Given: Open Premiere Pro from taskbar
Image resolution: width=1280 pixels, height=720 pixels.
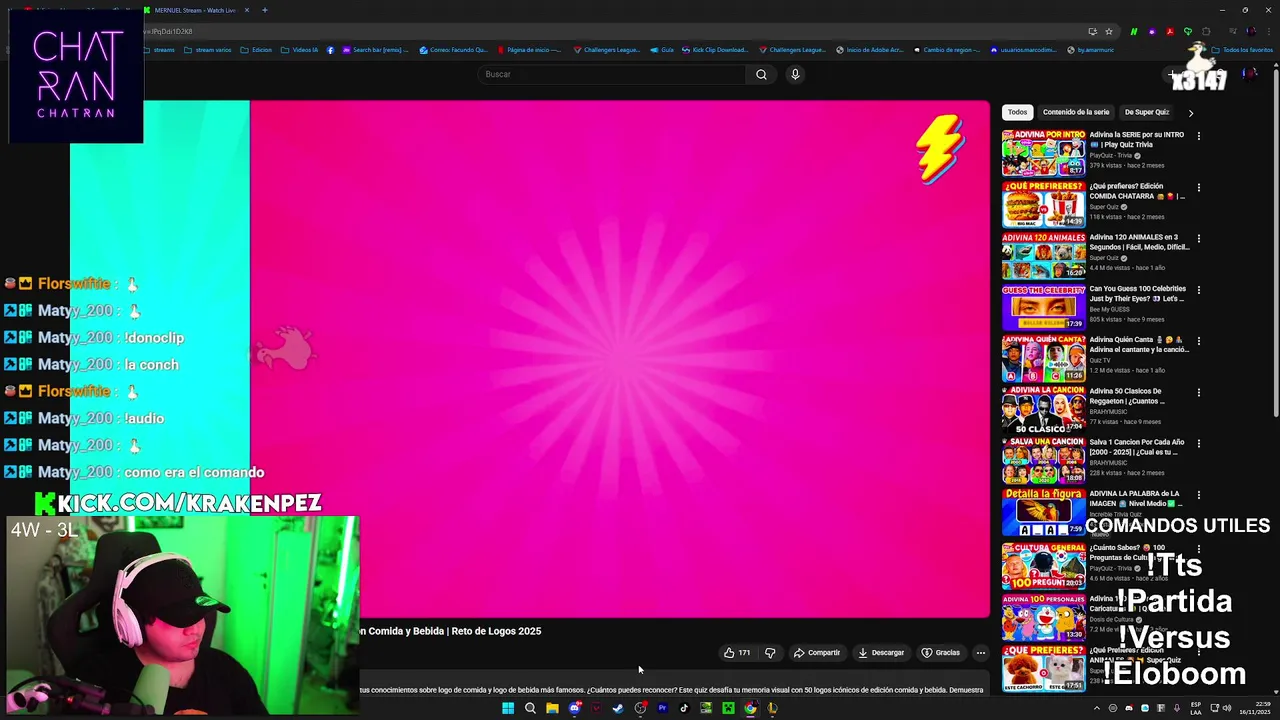Looking at the screenshot, I should click(x=662, y=708).
